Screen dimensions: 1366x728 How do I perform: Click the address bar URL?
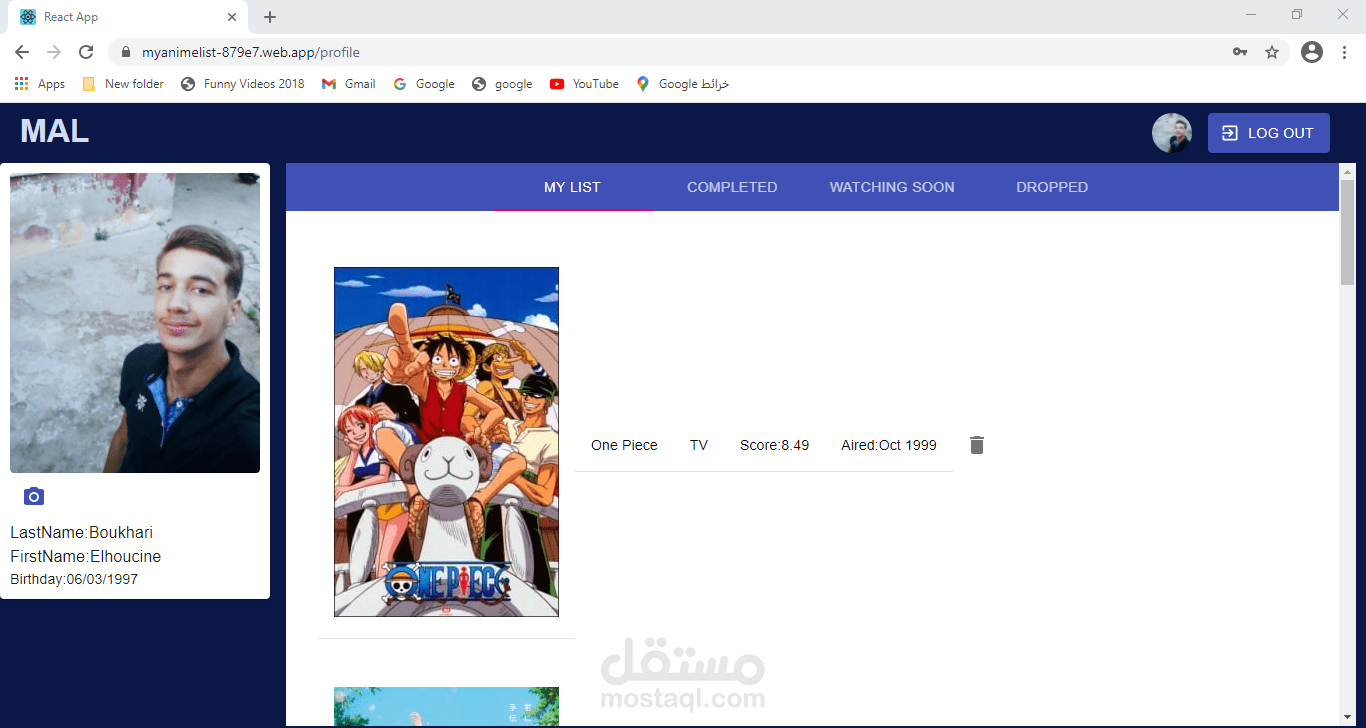click(x=250, y=52)
